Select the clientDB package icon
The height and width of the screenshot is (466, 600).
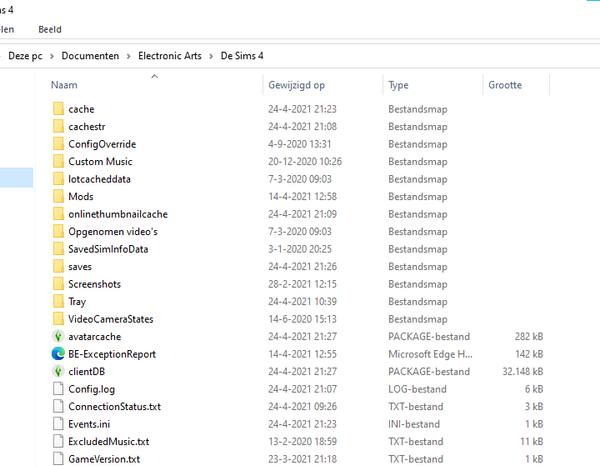pyautogui.click(x=58, y=371)
